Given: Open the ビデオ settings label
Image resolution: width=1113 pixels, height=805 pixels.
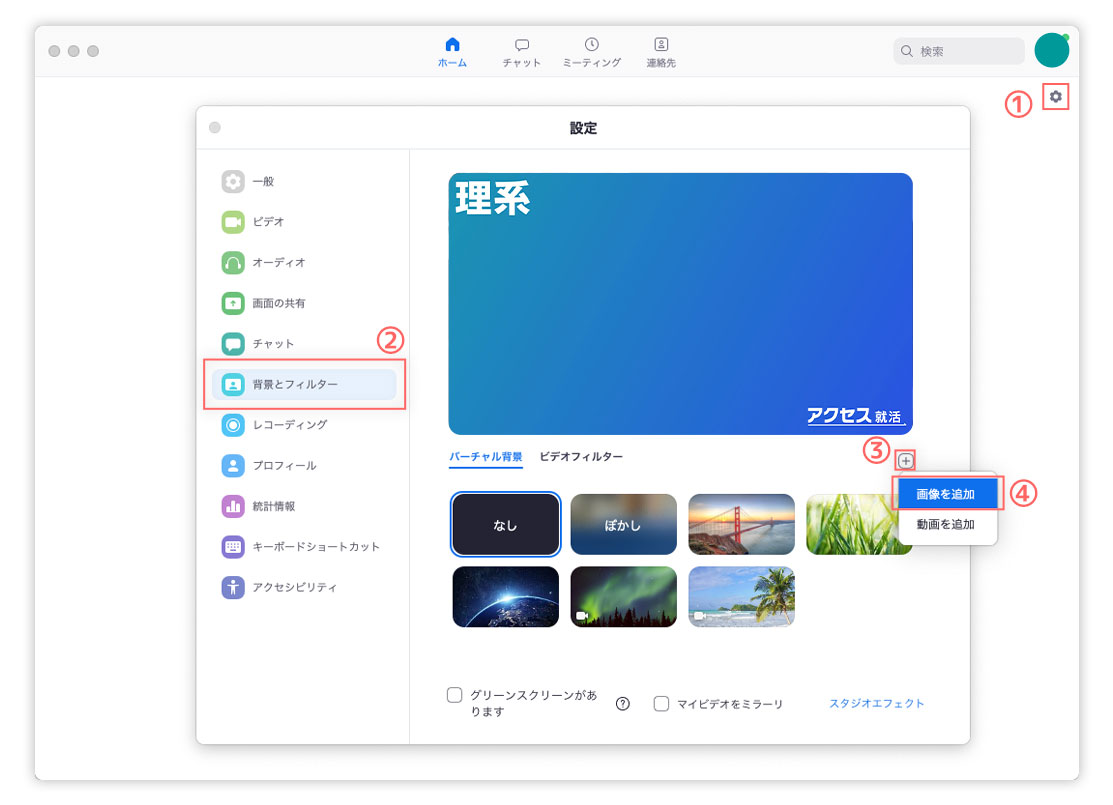Looking at the screenshot, I should [268, 222].
